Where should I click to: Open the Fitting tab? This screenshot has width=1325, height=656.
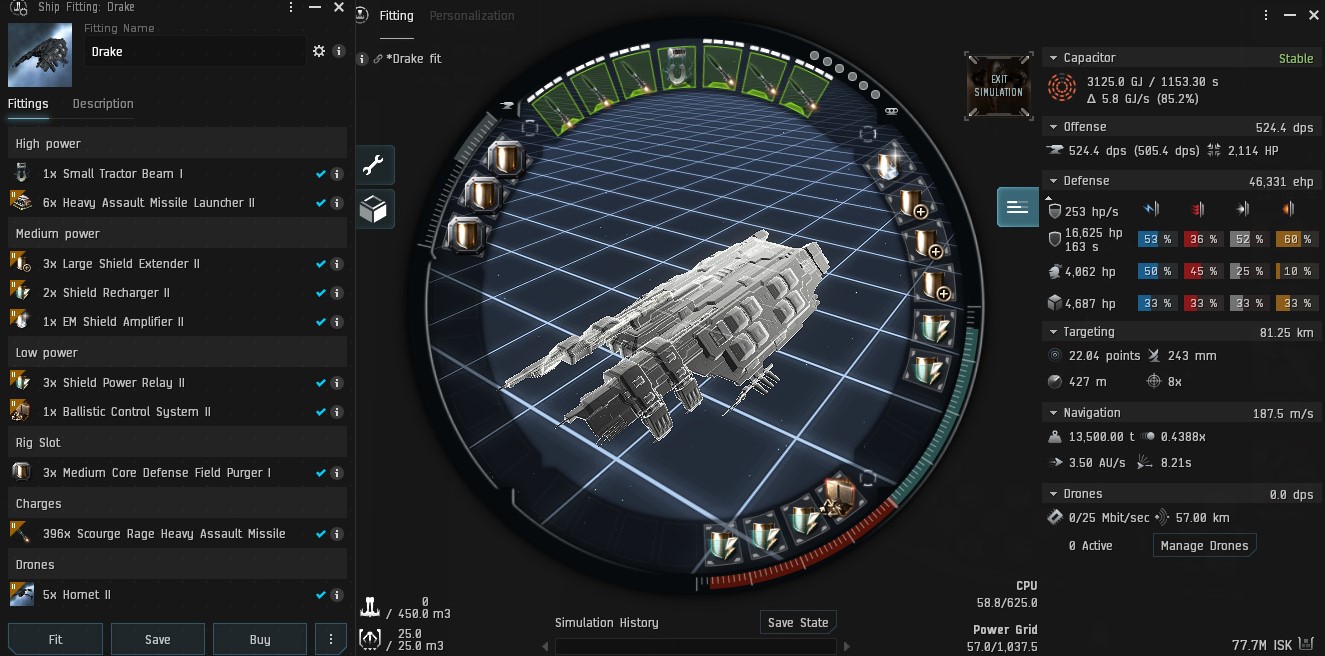point(396,16)
